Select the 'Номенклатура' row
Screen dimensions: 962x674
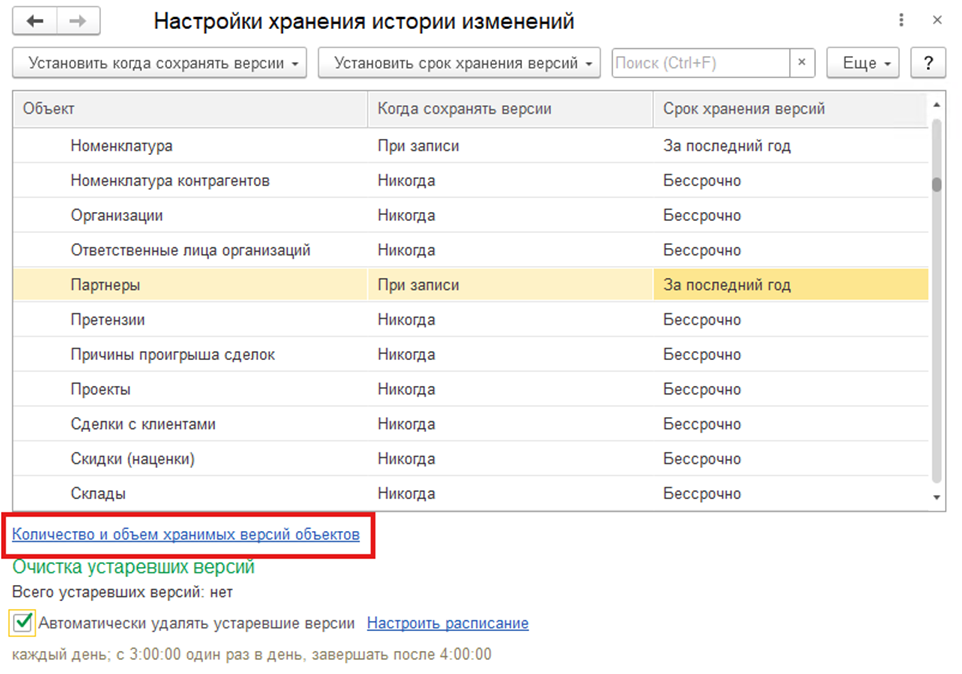[471, 146]
